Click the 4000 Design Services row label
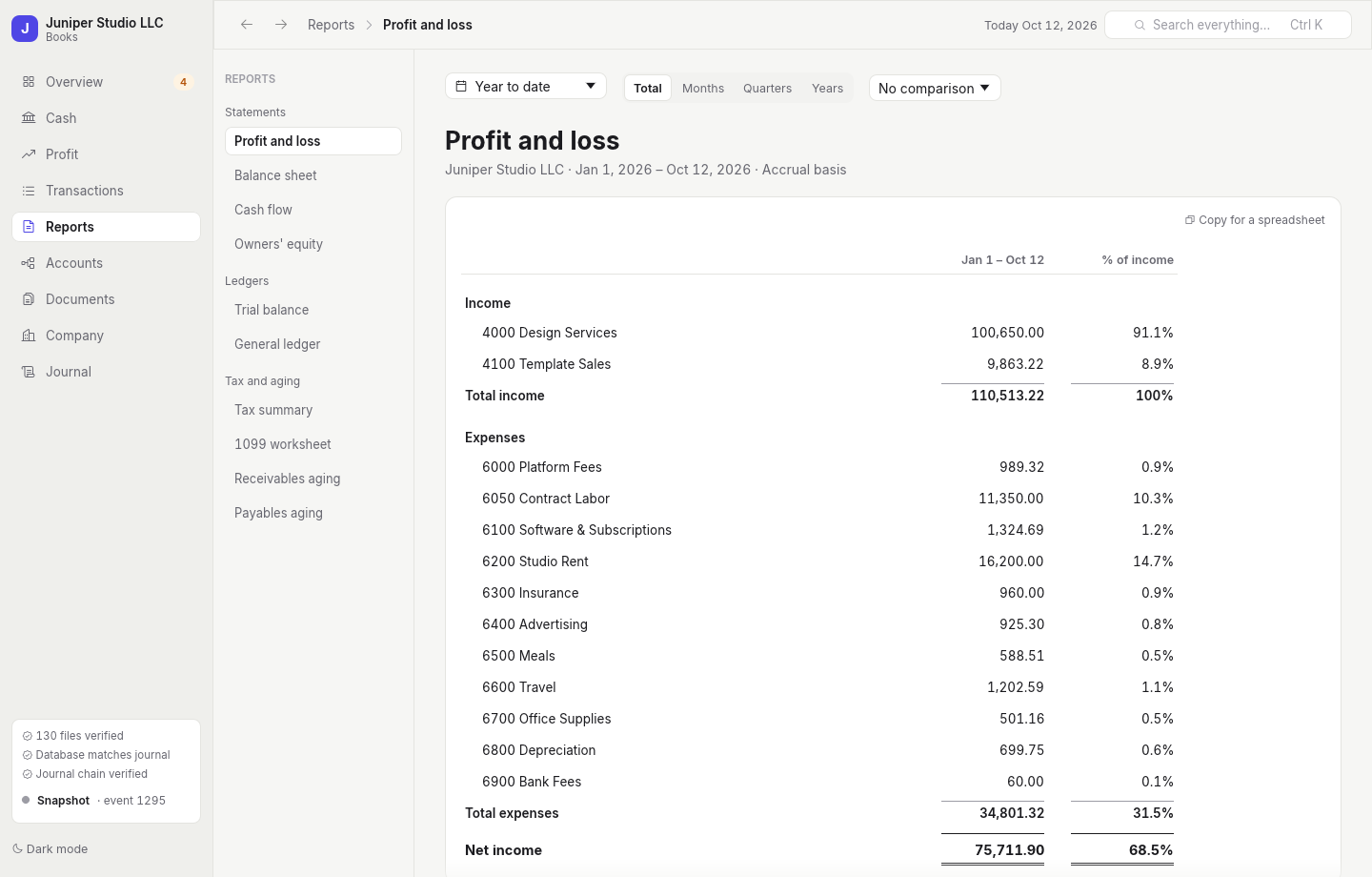 point(550,333)
